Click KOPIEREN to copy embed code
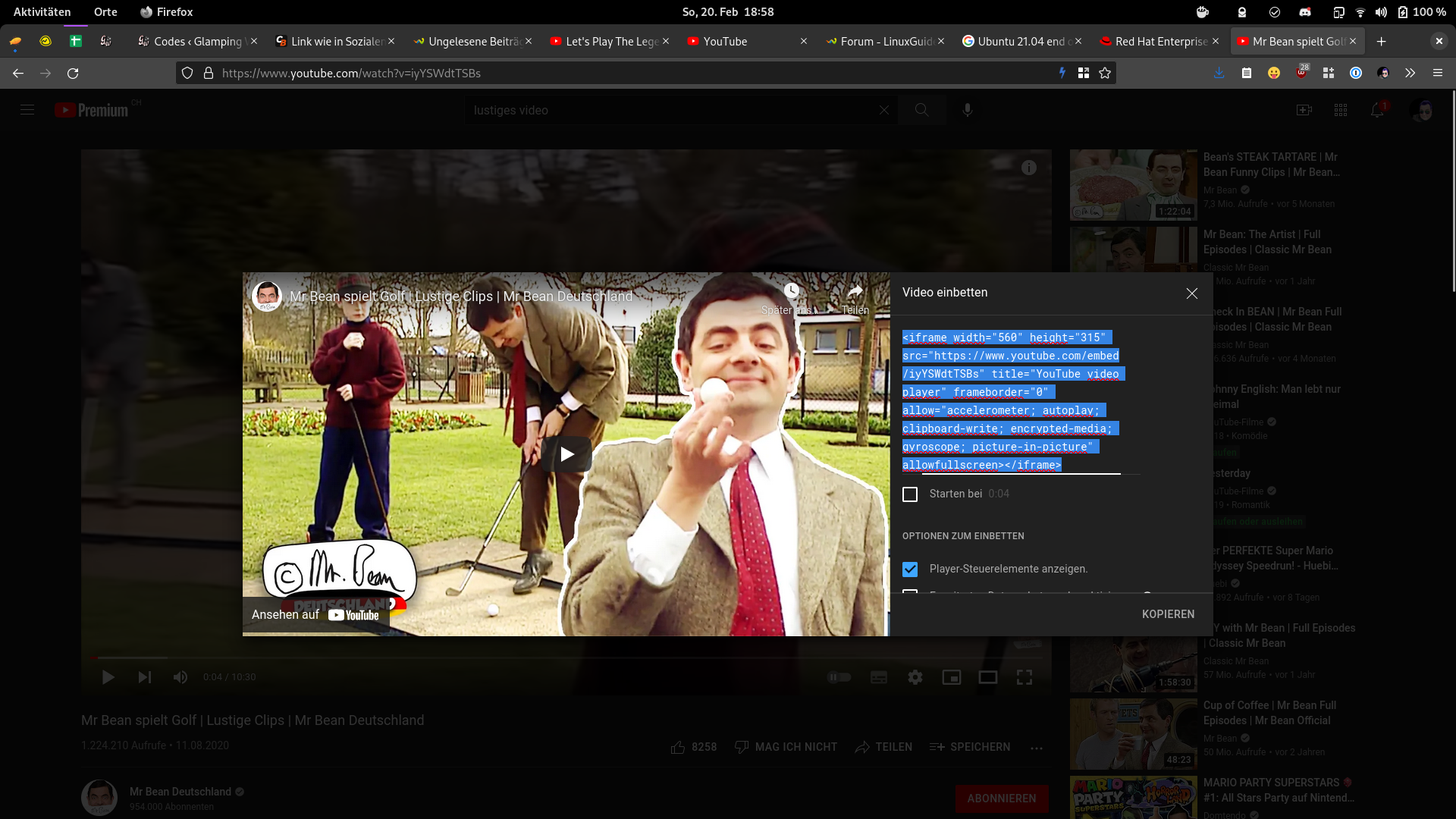Screen dimensions: 1456x819 (x=1168, y=614)
